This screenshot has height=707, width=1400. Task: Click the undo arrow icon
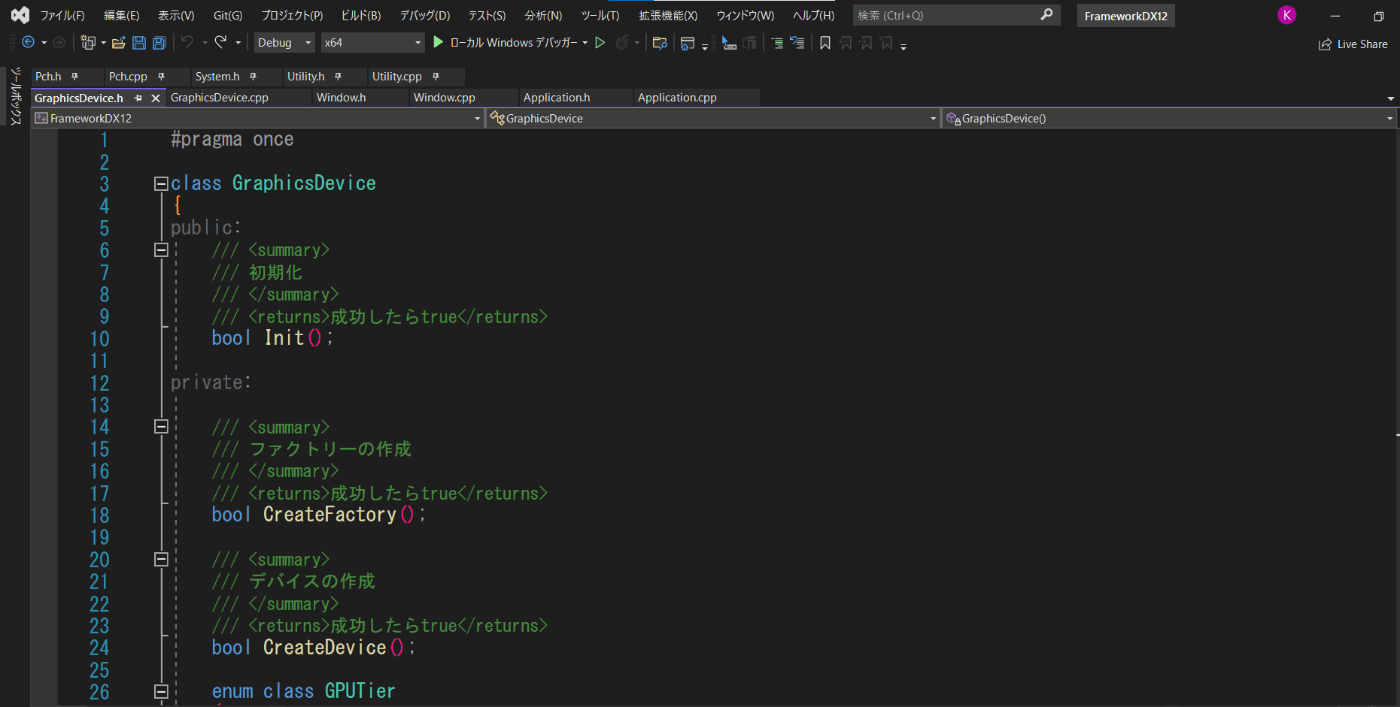(187, 42)
